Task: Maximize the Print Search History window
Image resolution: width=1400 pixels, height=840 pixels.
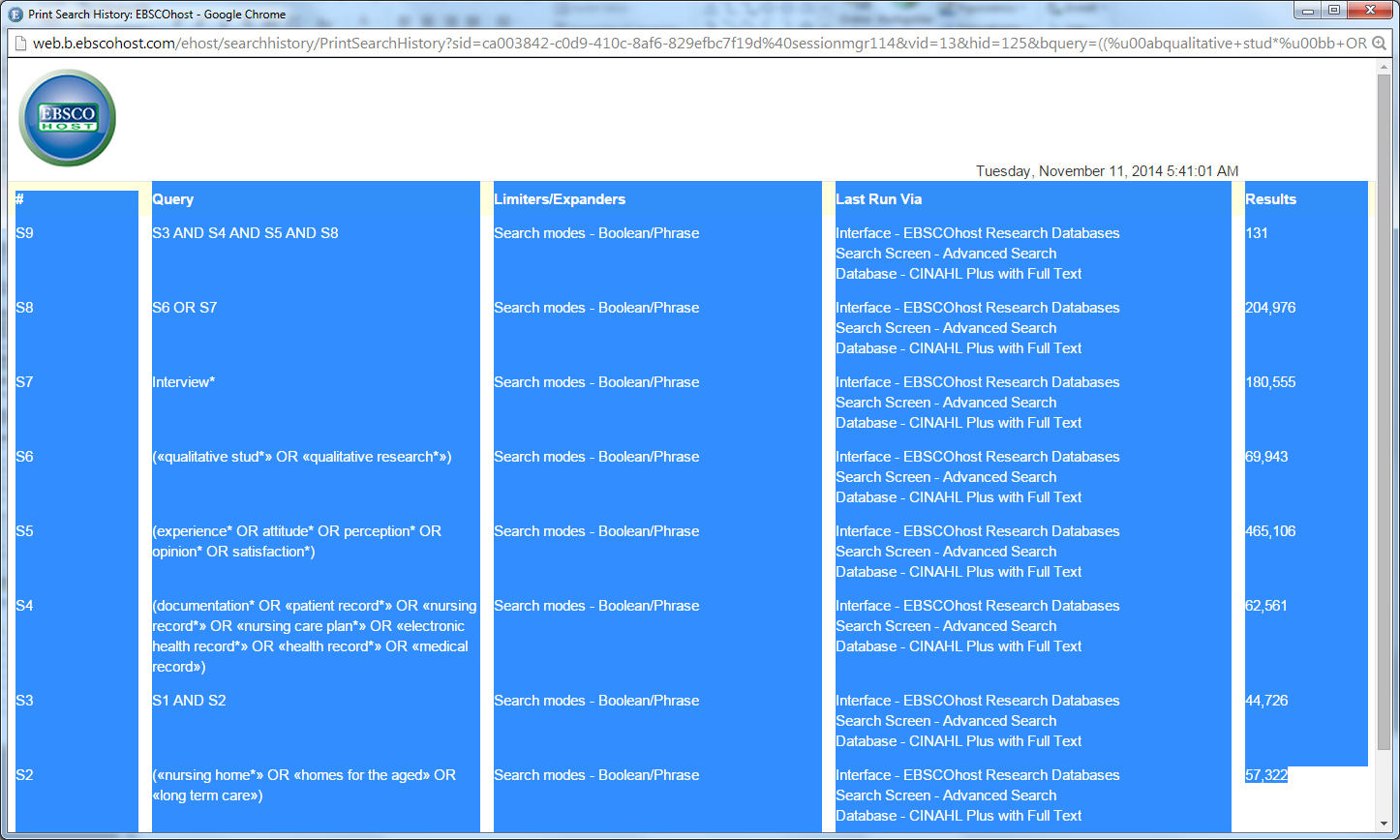Action: click(x=1334, y=11)
